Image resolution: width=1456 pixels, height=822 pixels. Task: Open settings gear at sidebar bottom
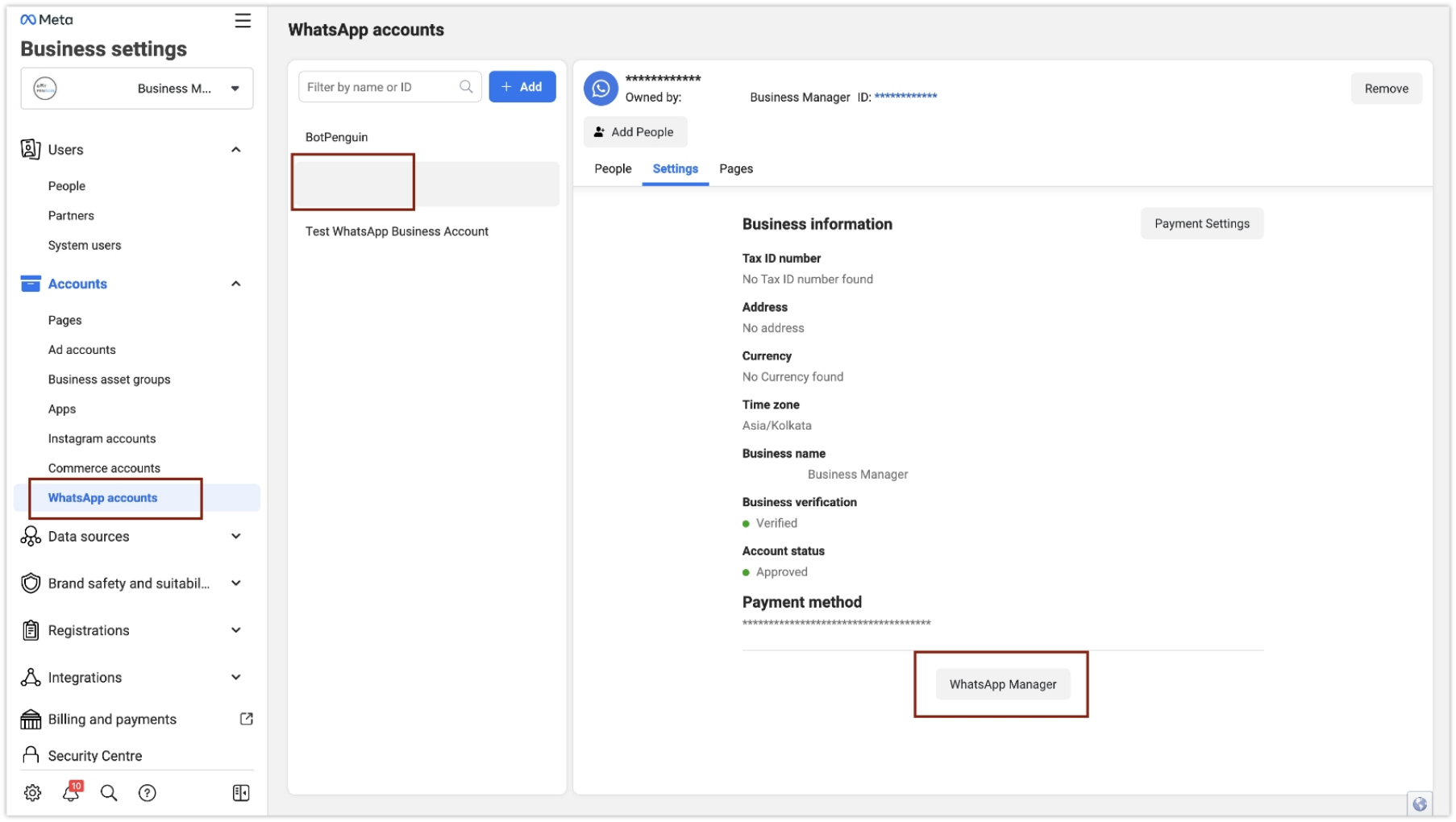(x=33, y=793)
